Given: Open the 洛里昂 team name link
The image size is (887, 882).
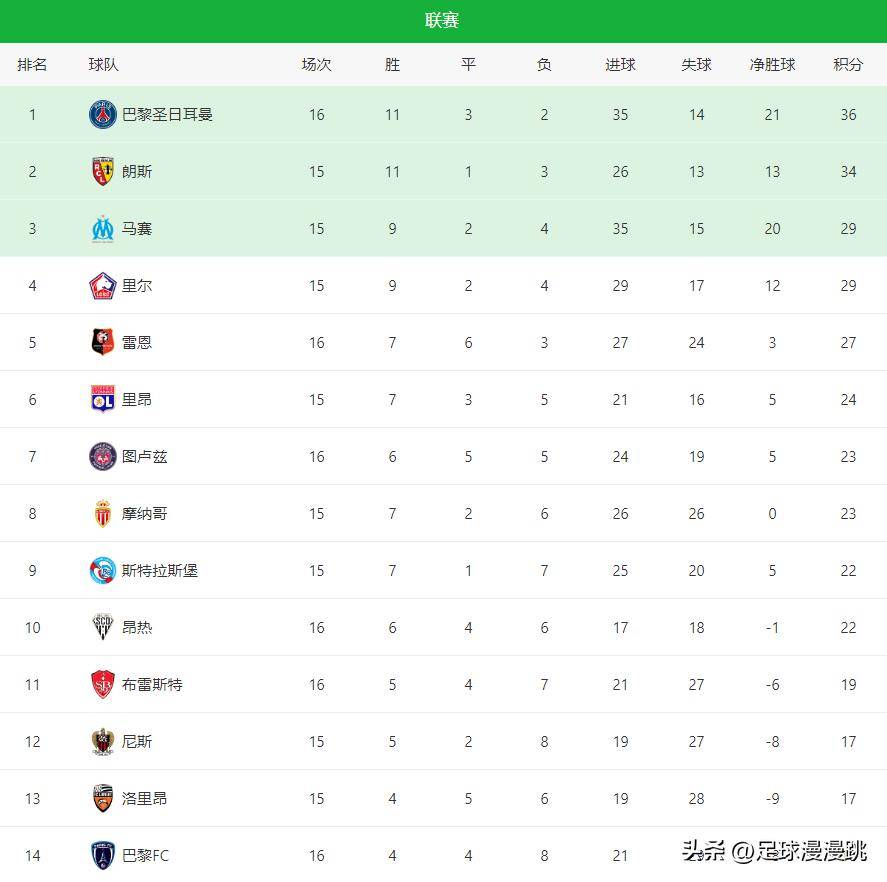Looking at the screenshot, I should point(144,799).
